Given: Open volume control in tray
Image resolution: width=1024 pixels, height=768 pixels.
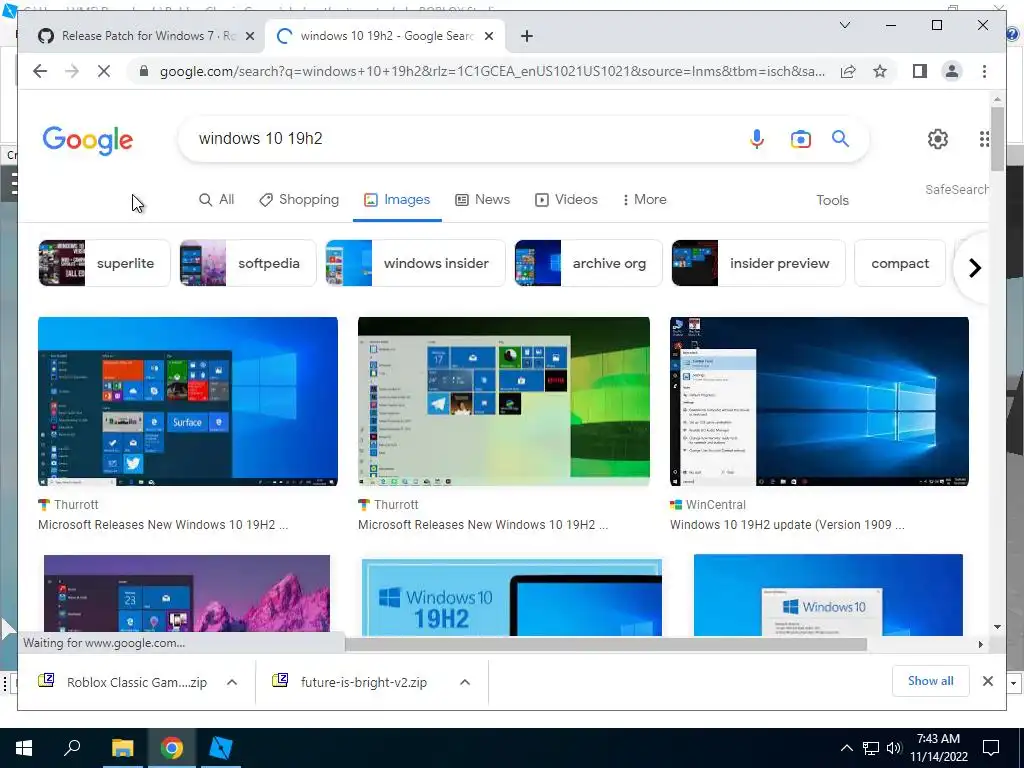Looking at the screenshot, I should [894, 748].
